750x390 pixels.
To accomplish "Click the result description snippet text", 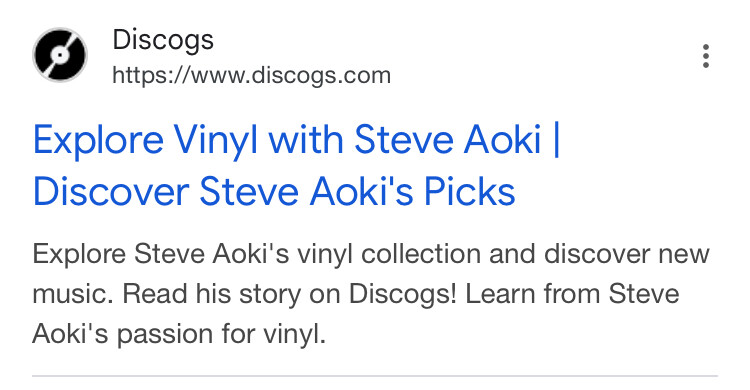I will coord(371,293).
